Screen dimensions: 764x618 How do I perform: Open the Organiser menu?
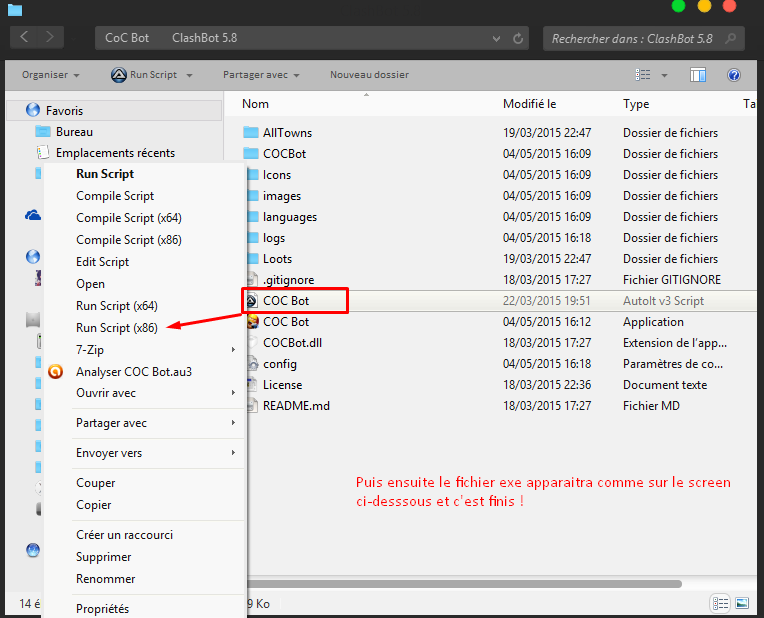[51, 75]
